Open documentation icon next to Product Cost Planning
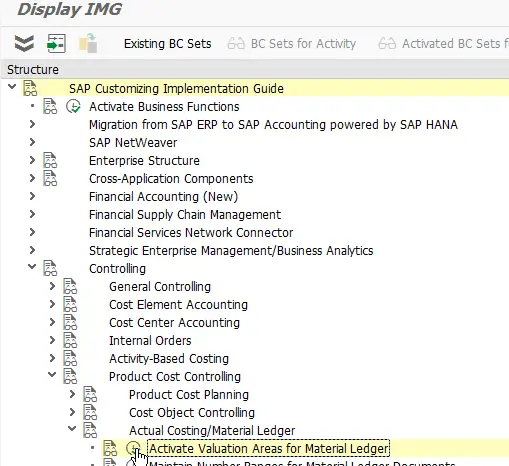 coord(90,394)
